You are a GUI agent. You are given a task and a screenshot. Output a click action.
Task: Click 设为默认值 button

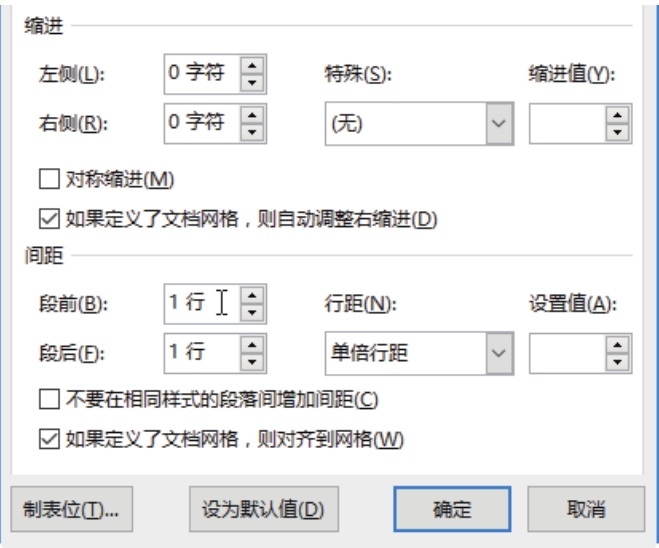click(x=264, y=509)
